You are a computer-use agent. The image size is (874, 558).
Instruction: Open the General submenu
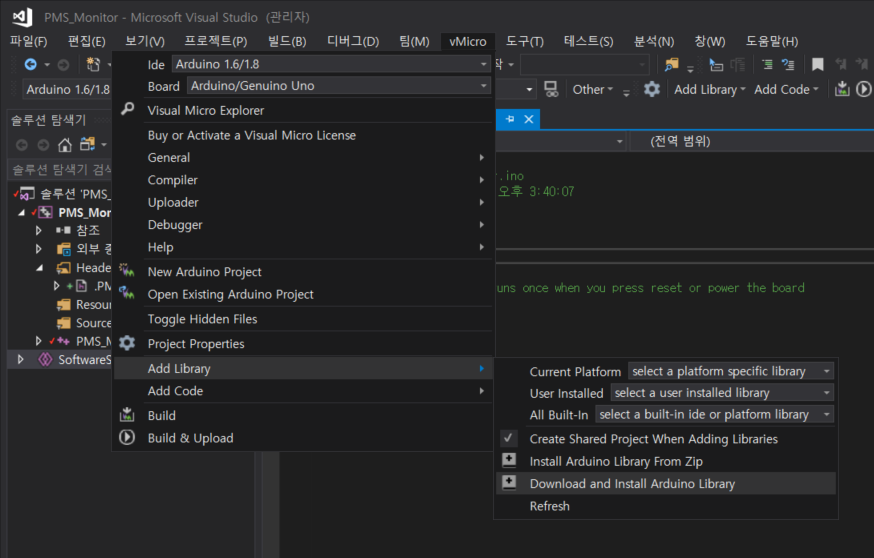(x=304, y=158)
